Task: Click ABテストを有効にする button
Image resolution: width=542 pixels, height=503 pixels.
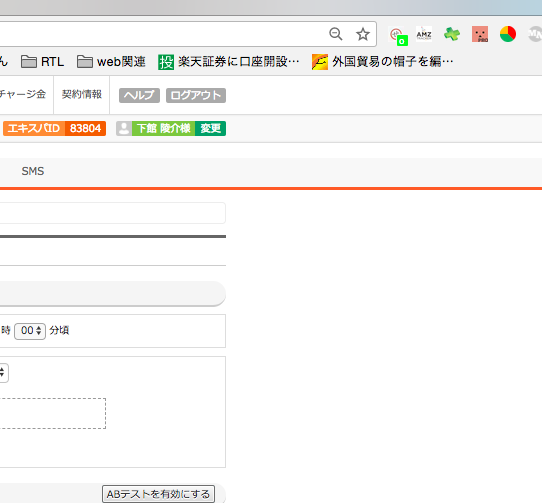Action: (158, 494)
